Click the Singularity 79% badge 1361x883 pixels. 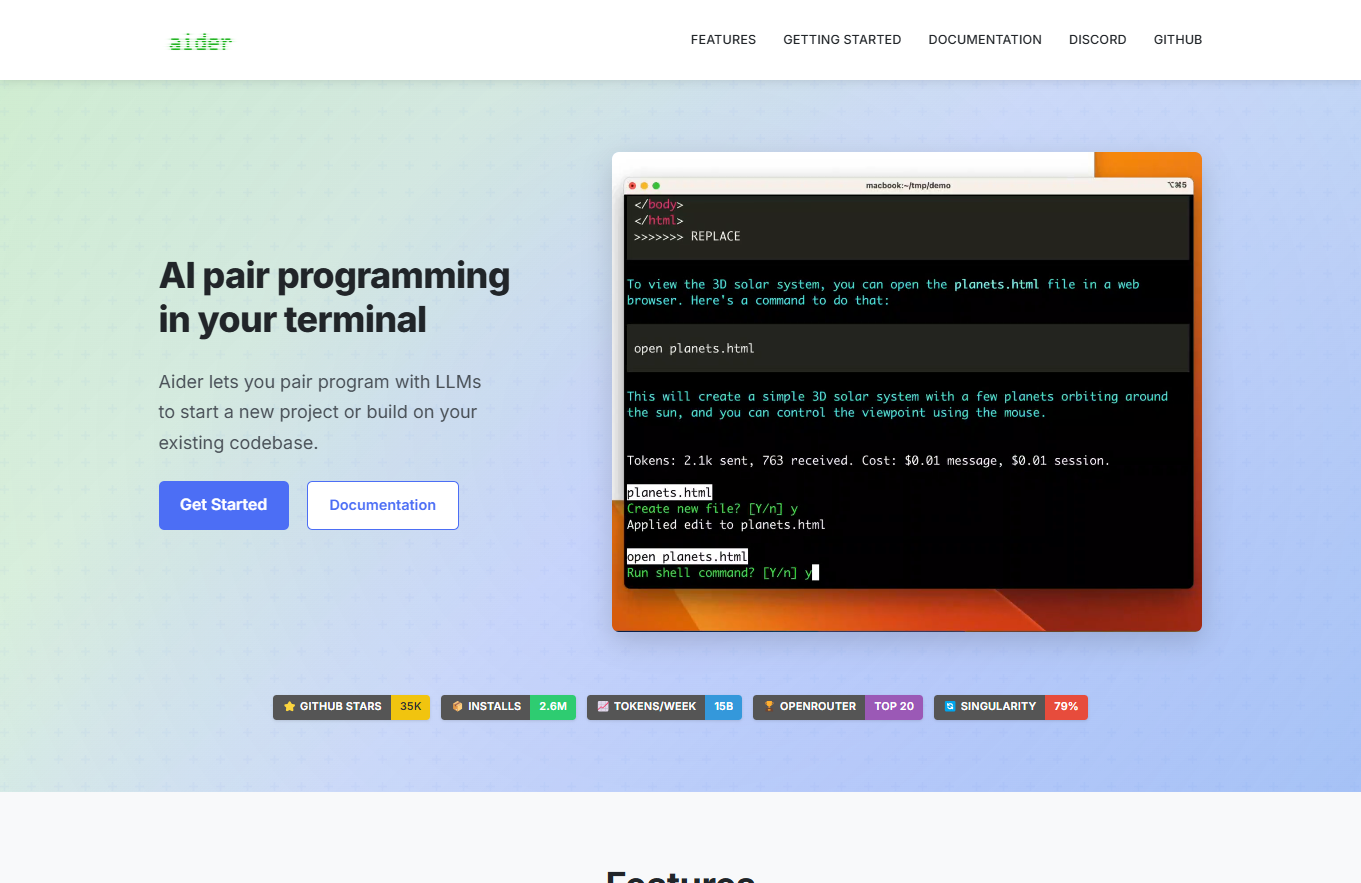click(x=1011, y=707)
